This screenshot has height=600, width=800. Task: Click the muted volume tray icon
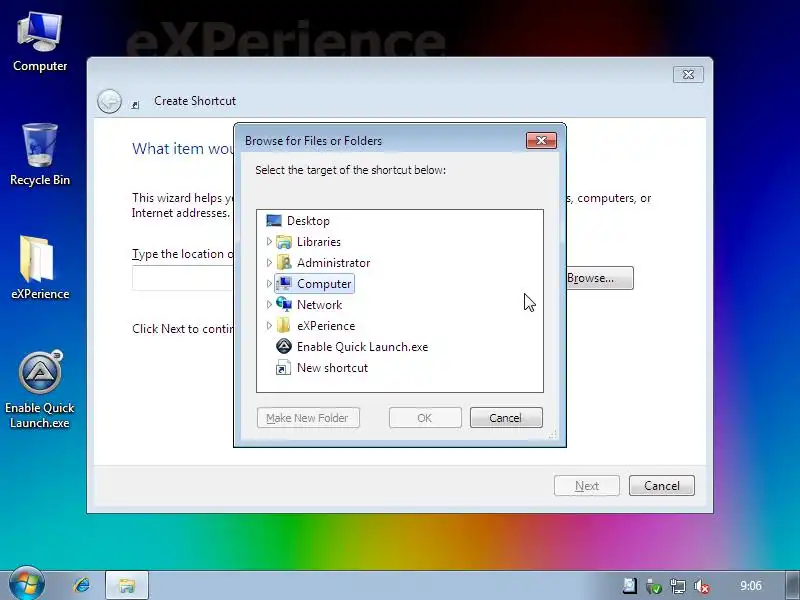pyautogui.click(x=702, y=586)
